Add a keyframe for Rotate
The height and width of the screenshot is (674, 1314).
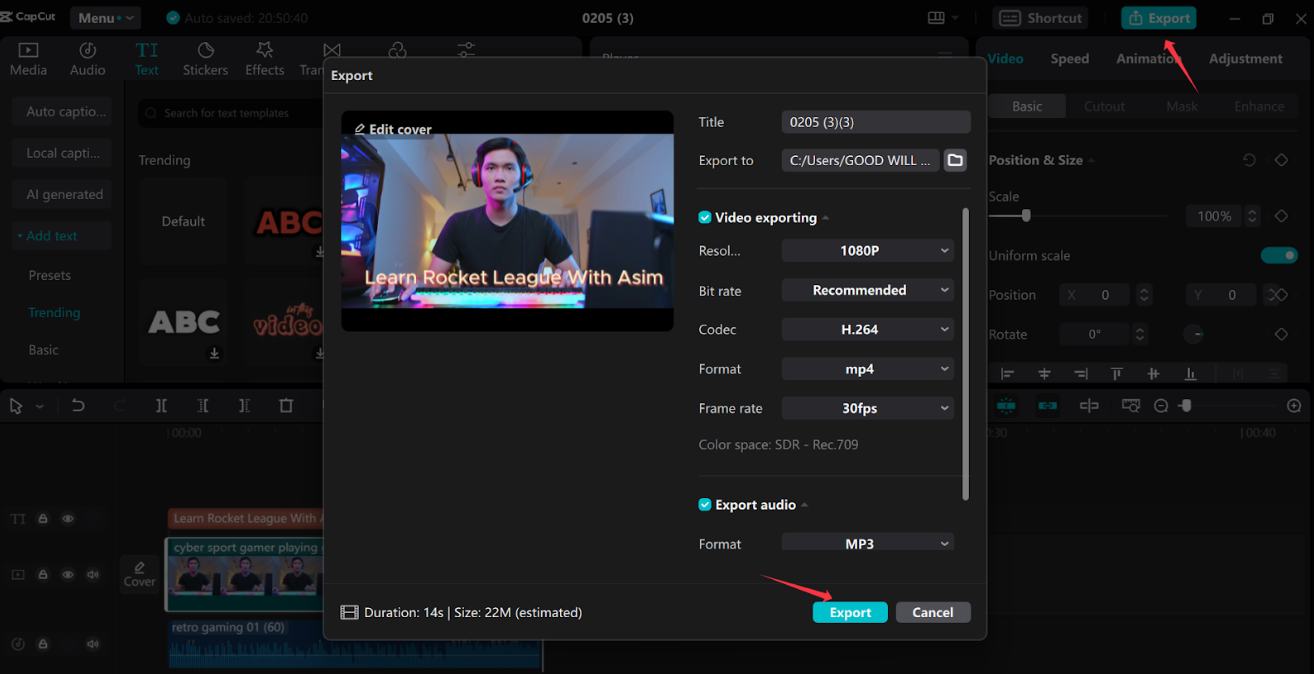click(1281, 334)
